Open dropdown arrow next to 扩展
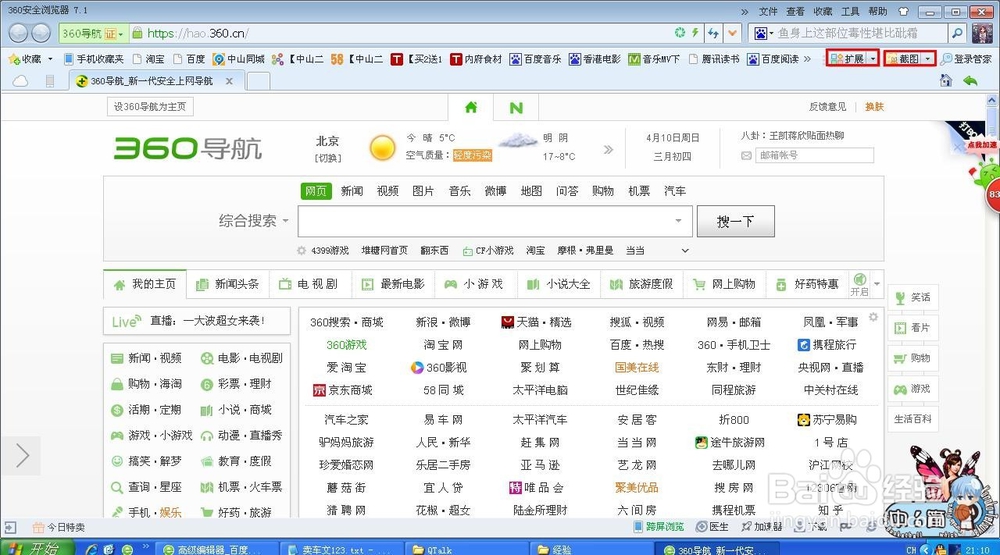Viewport: 1000px width, 555px height. coord(872,59)
